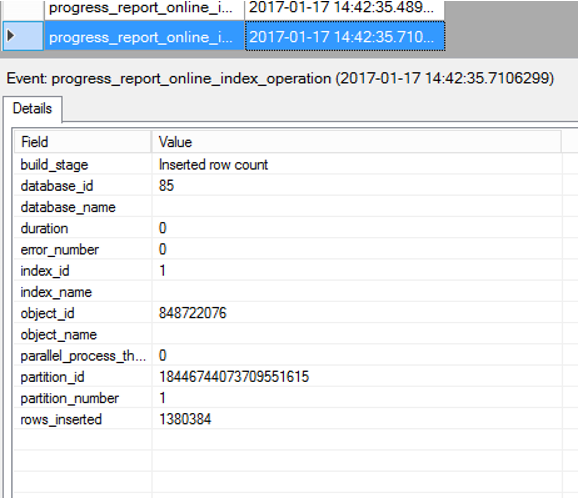Click the database_id value 85

pos(166,185)
